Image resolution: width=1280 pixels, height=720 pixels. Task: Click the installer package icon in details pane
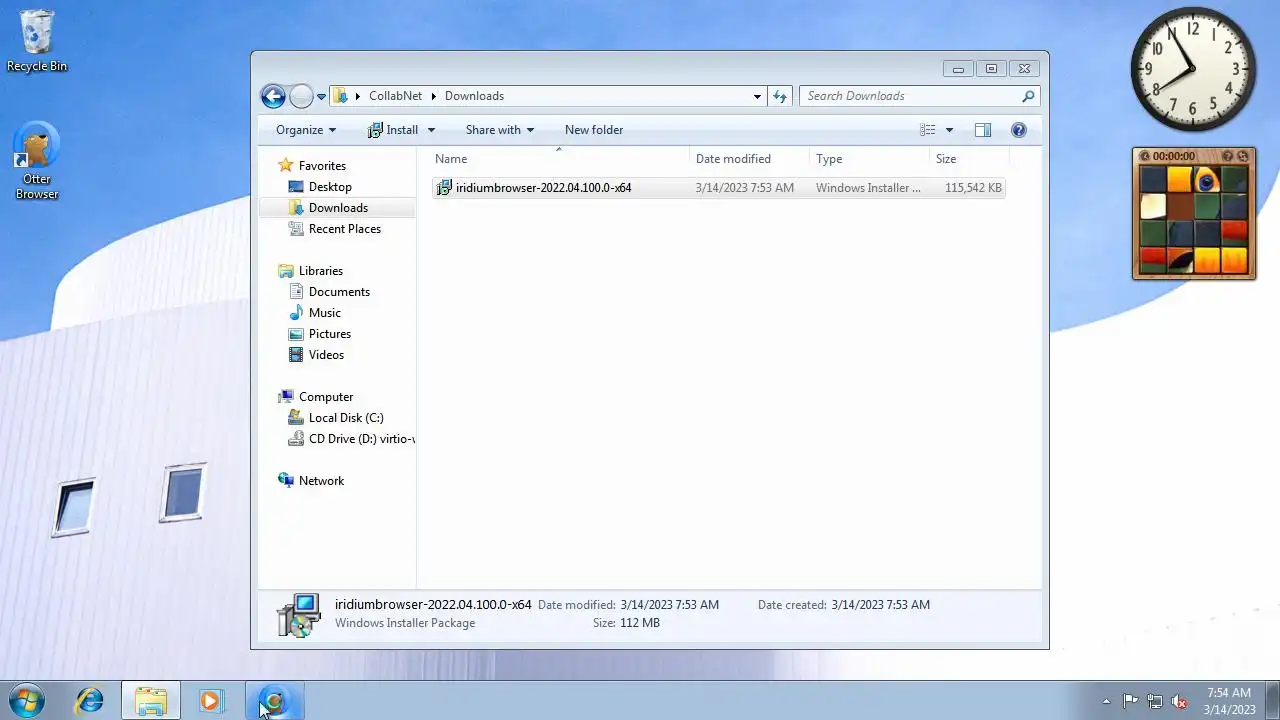click(x=299, y=614)
